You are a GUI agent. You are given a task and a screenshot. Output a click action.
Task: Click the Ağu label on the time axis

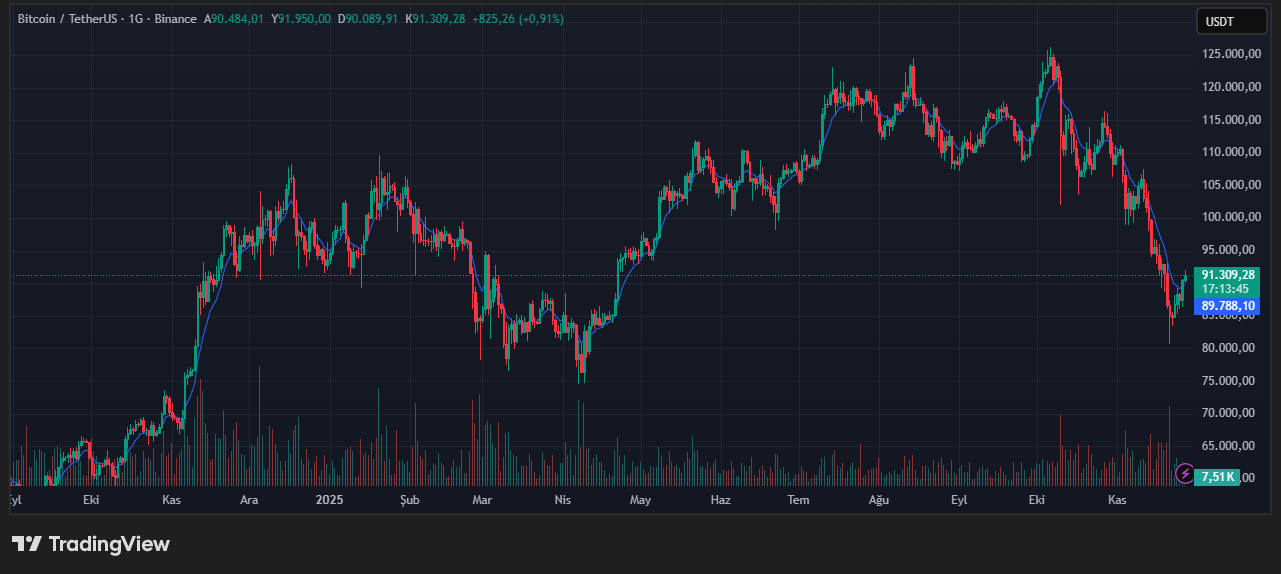click(x=878, y=499)
